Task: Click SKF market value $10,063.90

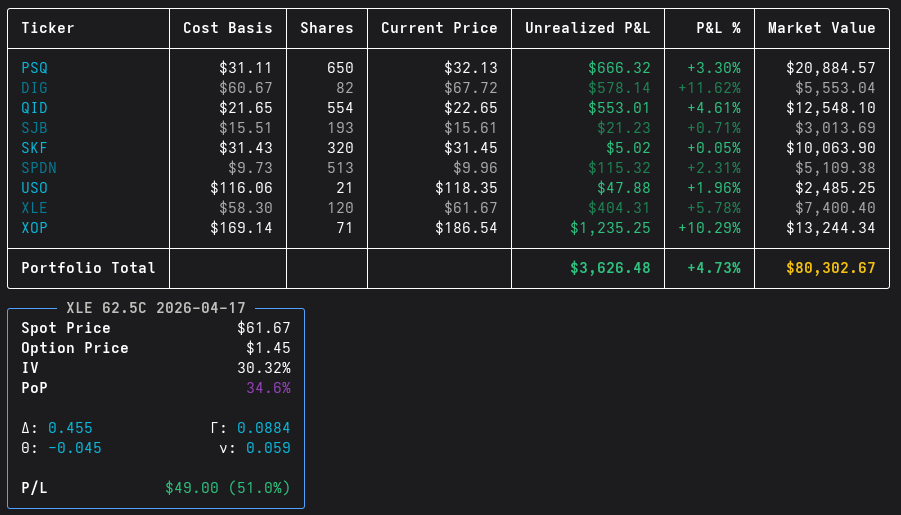Action: point(831,148)
